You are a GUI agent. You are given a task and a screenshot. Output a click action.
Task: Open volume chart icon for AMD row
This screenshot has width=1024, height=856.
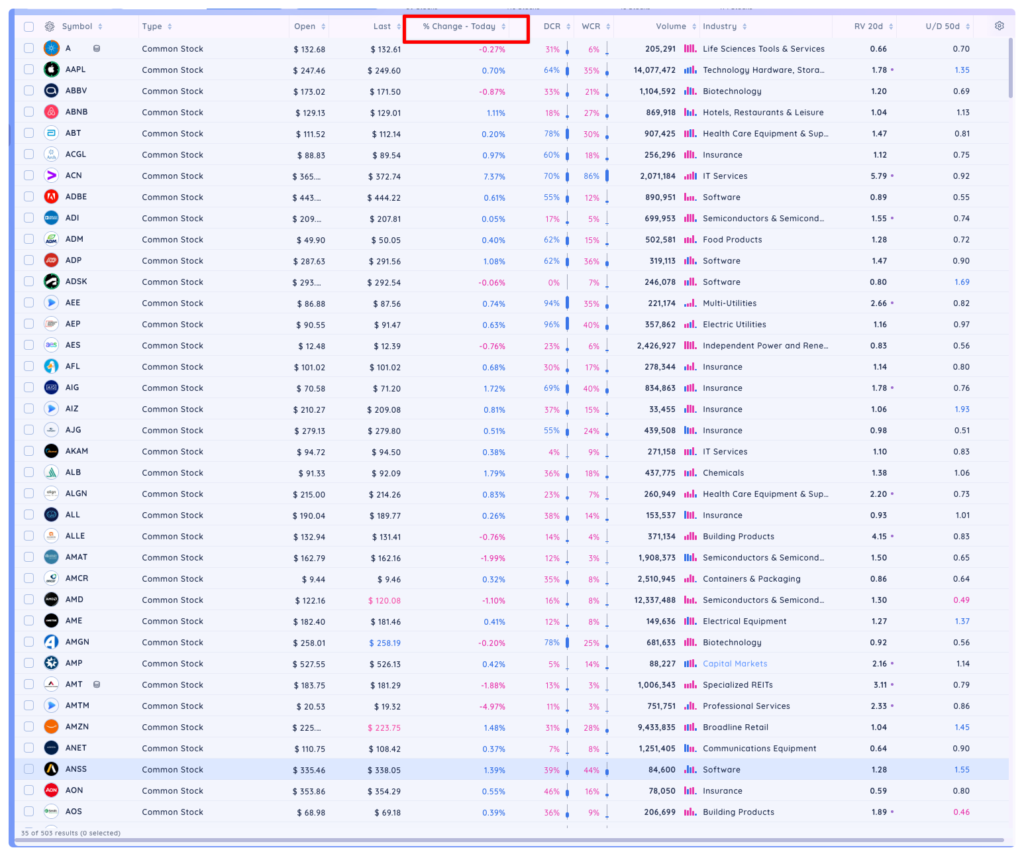690,599
